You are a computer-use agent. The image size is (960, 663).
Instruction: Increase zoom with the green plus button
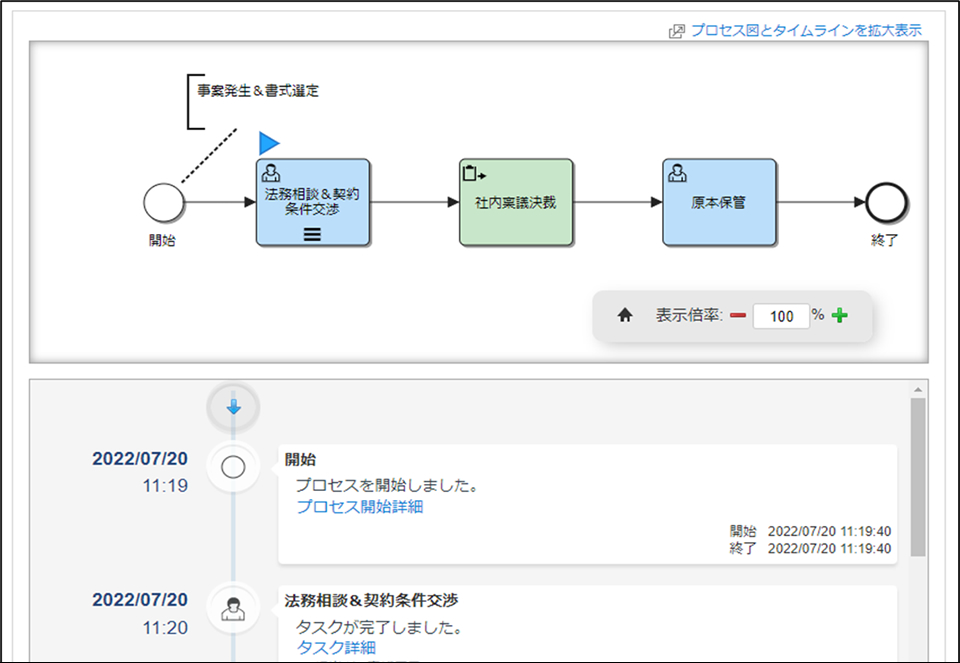[x=840, y=315]
